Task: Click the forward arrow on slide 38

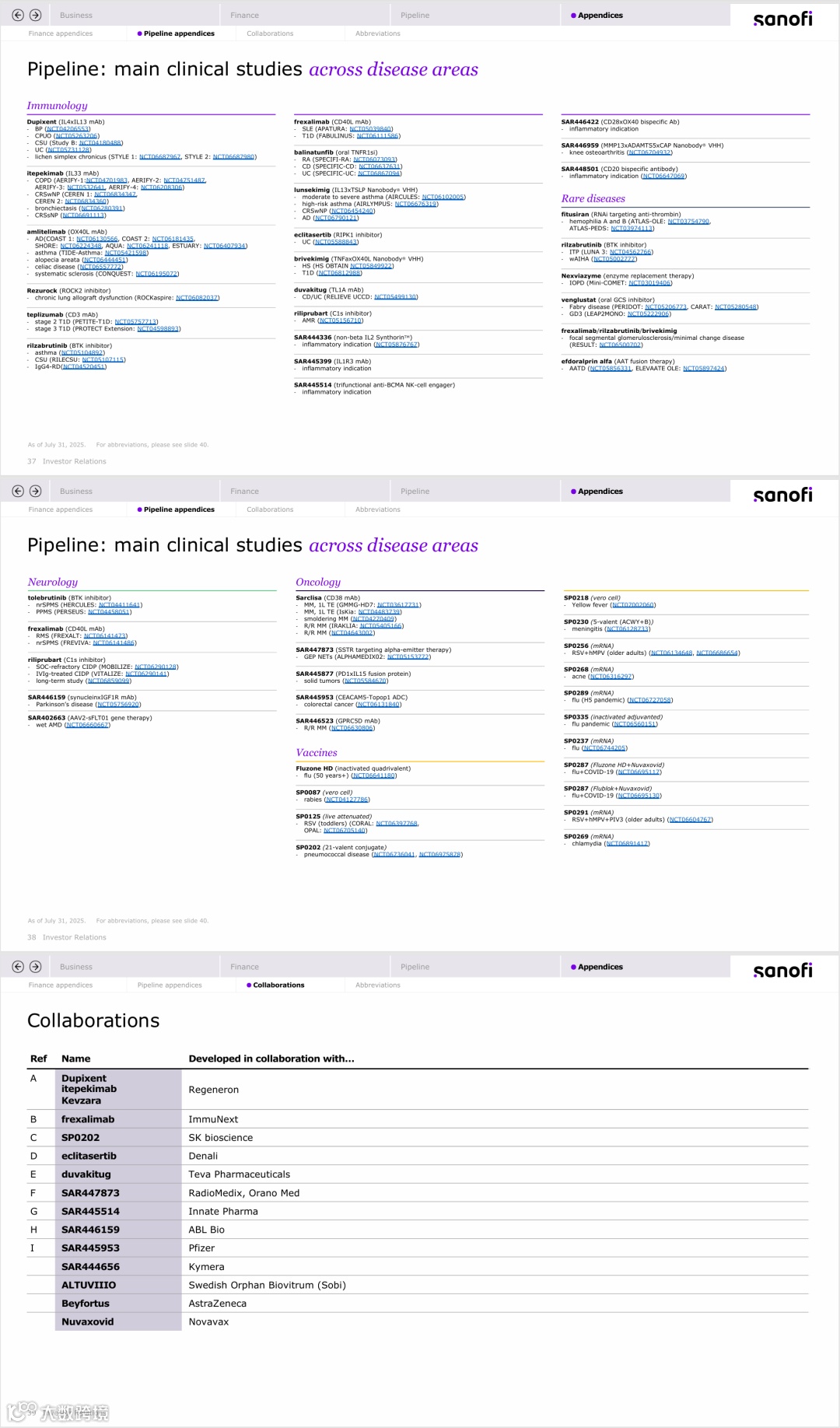Action: tap(35, 491)
